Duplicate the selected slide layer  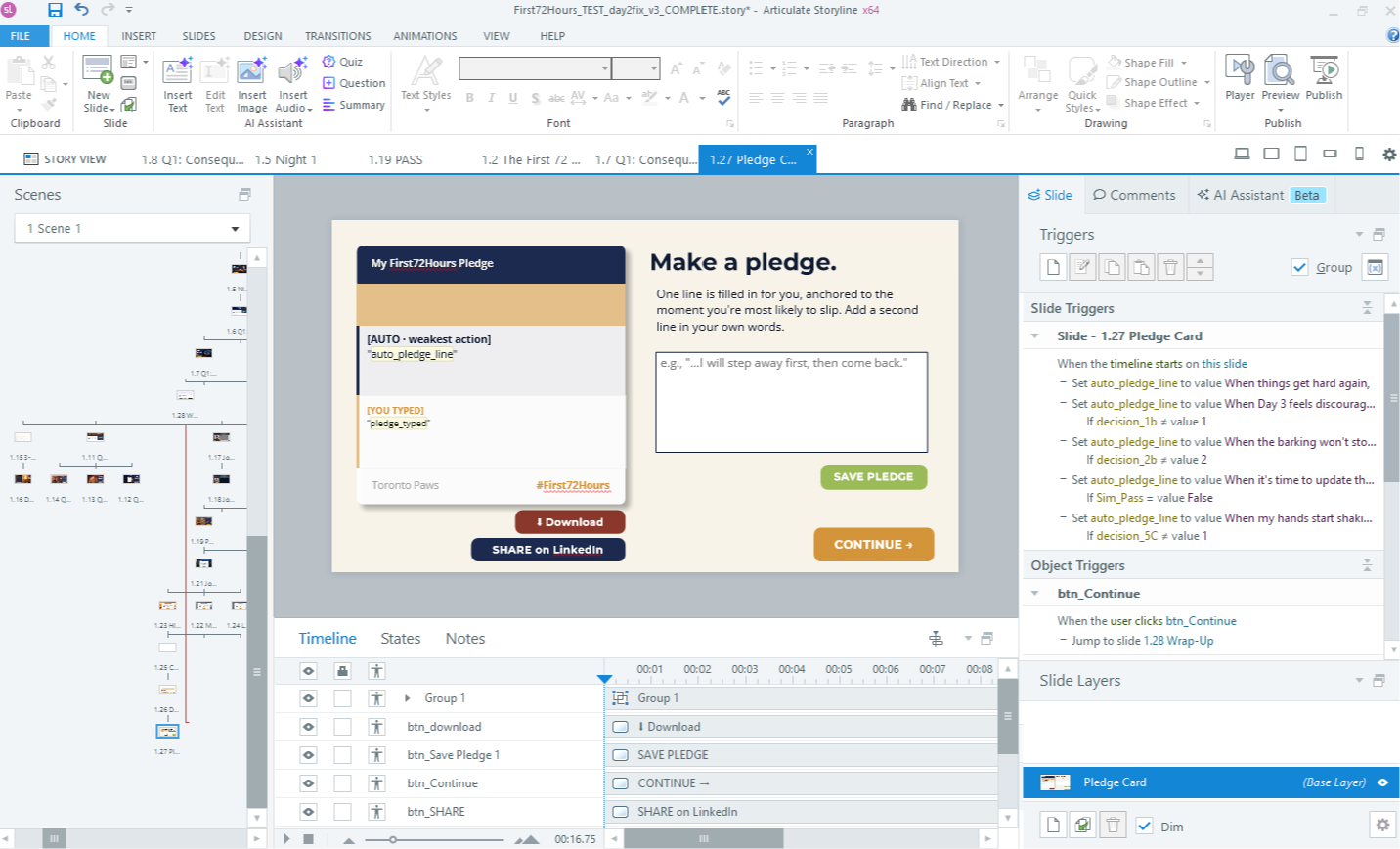(1082, 825)
